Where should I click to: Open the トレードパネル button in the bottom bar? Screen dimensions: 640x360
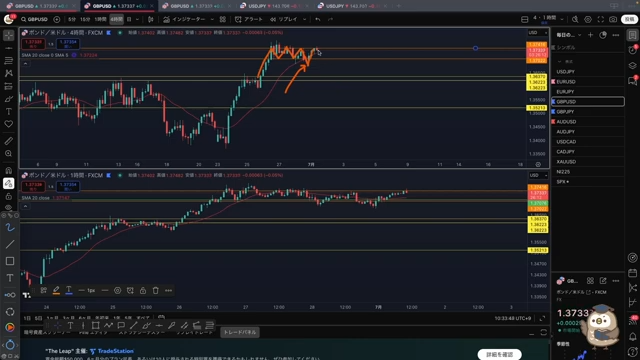[x=240, y=332]
